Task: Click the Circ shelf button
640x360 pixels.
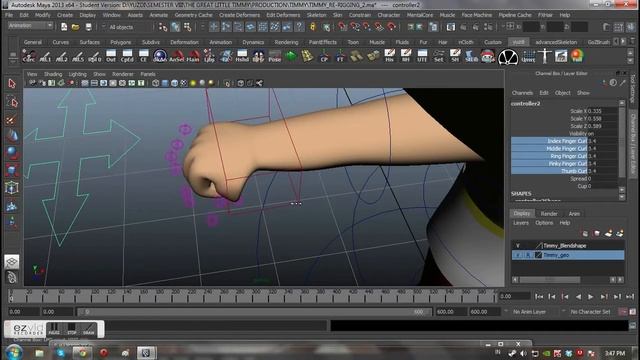Action: [x=29, y=56]
